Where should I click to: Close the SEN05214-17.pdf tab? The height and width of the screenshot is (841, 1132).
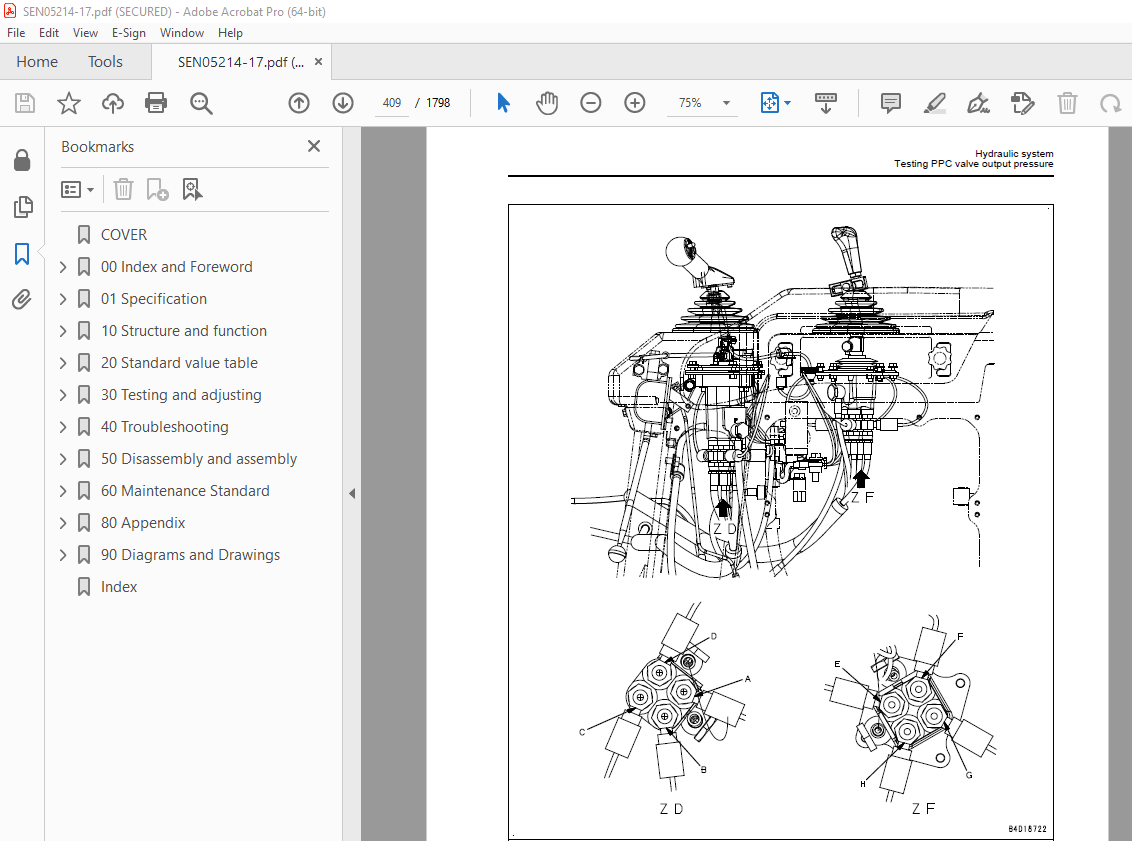pyautogui.click(x=318, y=62)
